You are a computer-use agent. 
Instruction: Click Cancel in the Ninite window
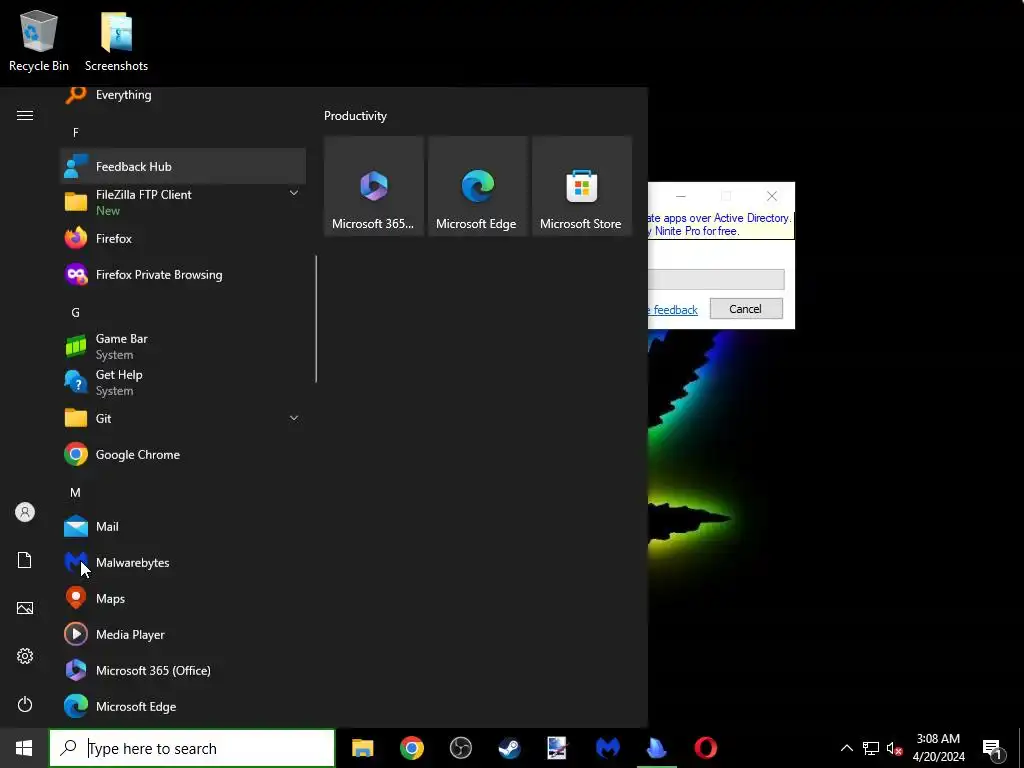746,309
